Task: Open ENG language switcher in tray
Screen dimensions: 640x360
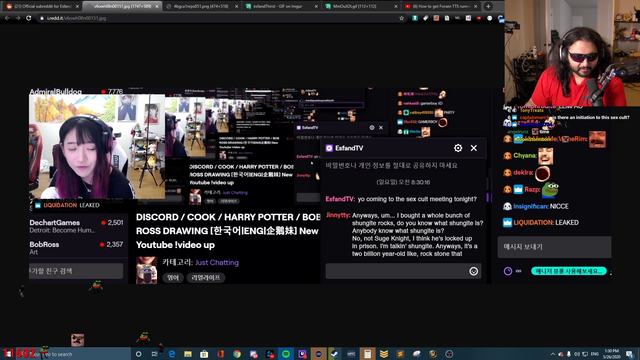Action: click(x=595, y=354)
